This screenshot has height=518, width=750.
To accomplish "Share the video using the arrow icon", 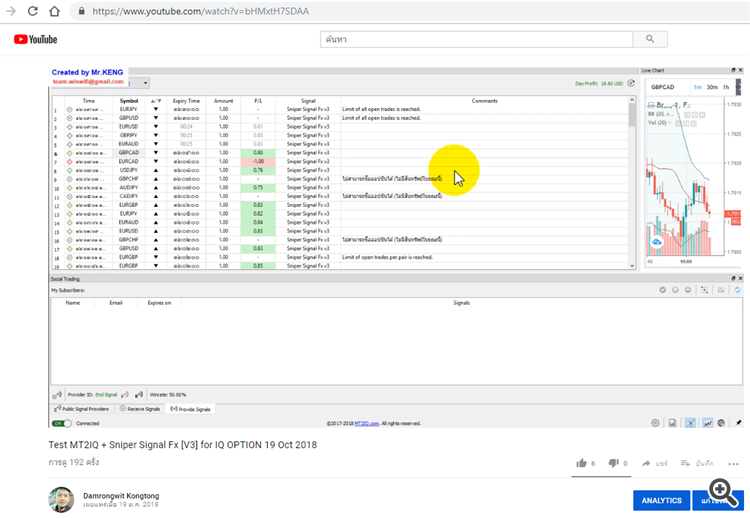I will (646, 463).
